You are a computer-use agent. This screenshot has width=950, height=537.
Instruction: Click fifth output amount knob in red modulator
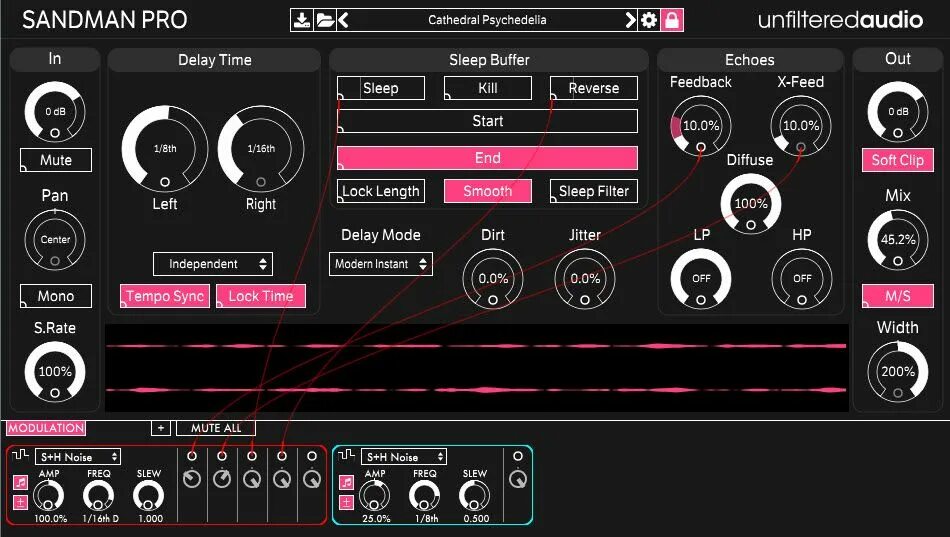pyautogui.click(x=312, y=479)
